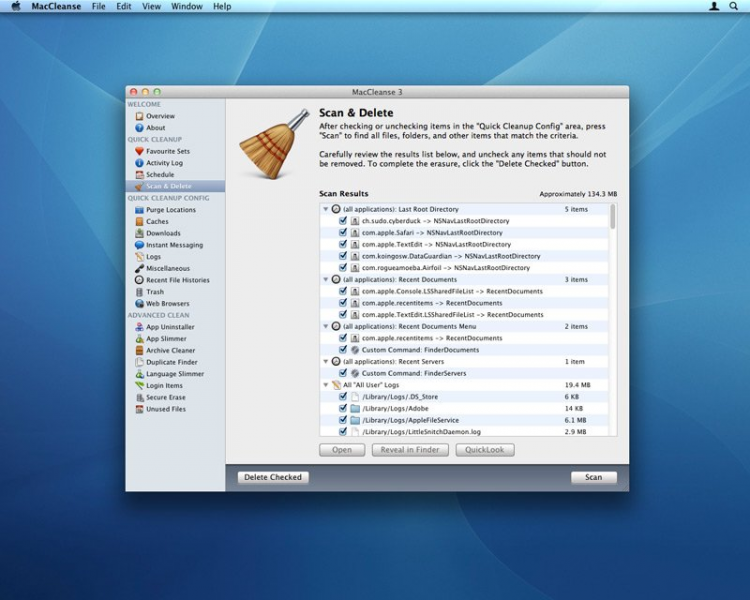Open the Edit menu

pyautogui.click(x=123, y=6)
